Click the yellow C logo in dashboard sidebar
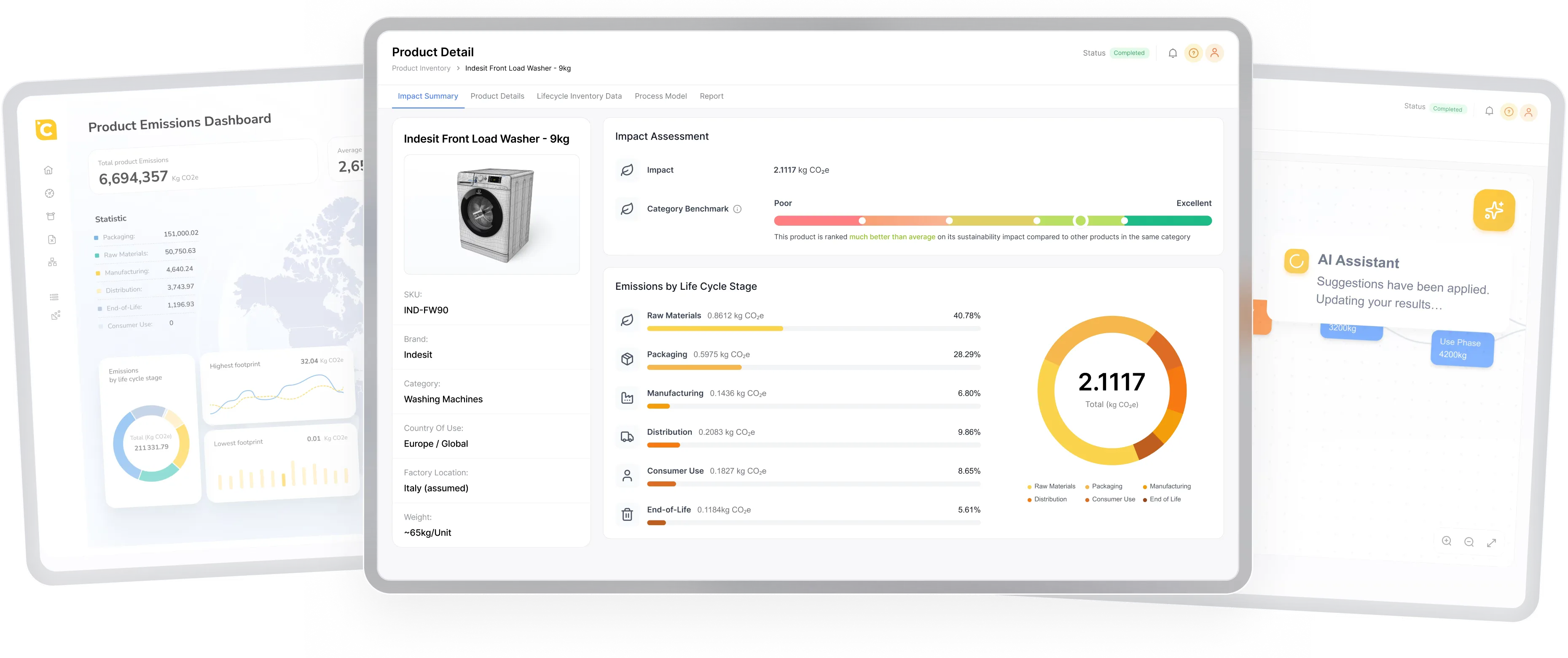 click(x=46, y=129)
